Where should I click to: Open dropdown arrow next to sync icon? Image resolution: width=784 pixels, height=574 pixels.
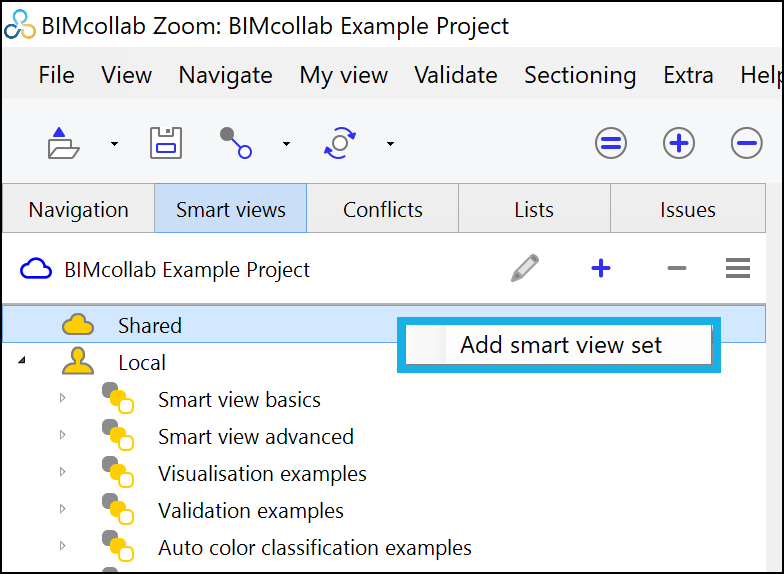(390, 144)
